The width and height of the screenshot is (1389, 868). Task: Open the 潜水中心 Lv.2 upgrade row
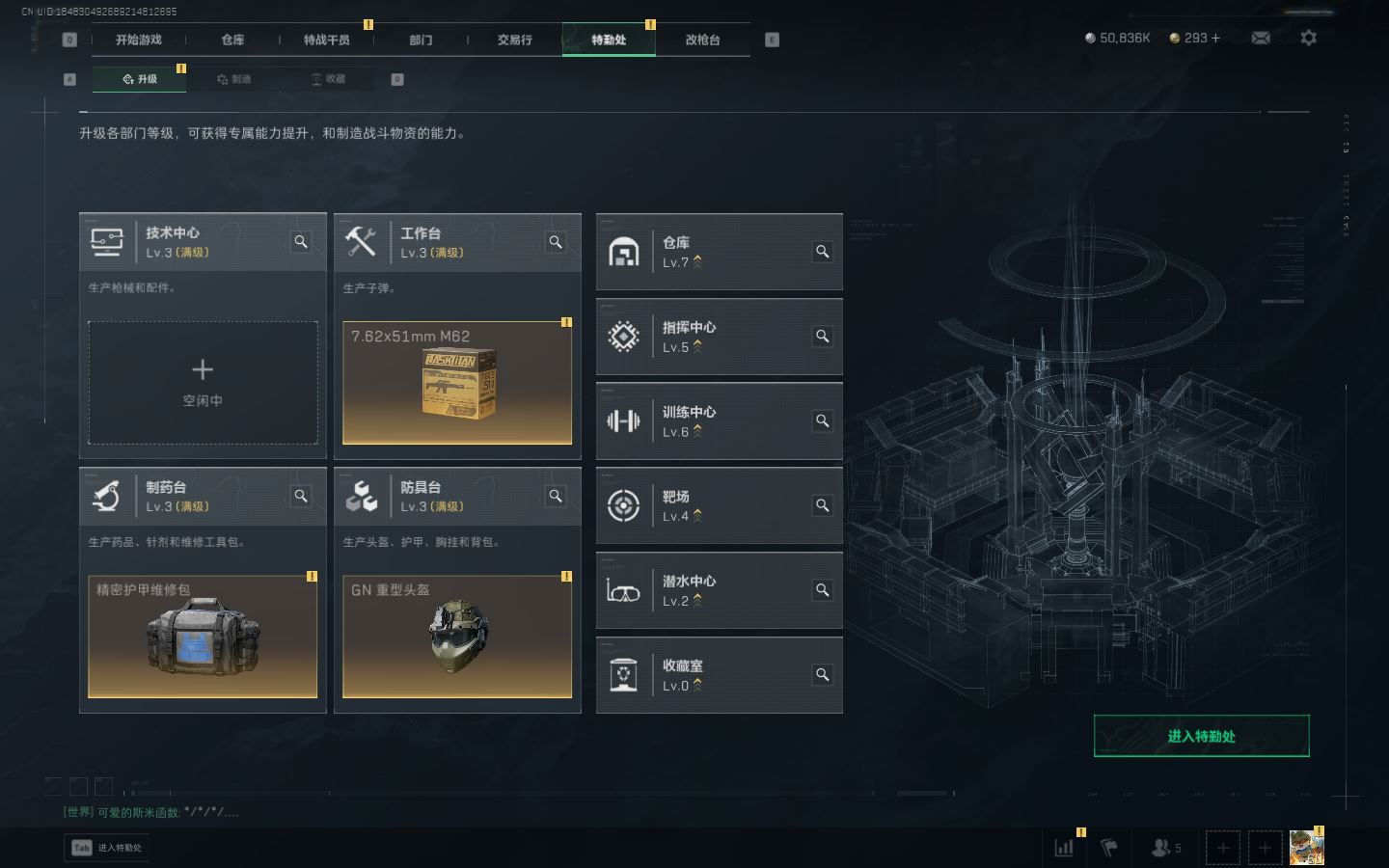tap(720, 590)
